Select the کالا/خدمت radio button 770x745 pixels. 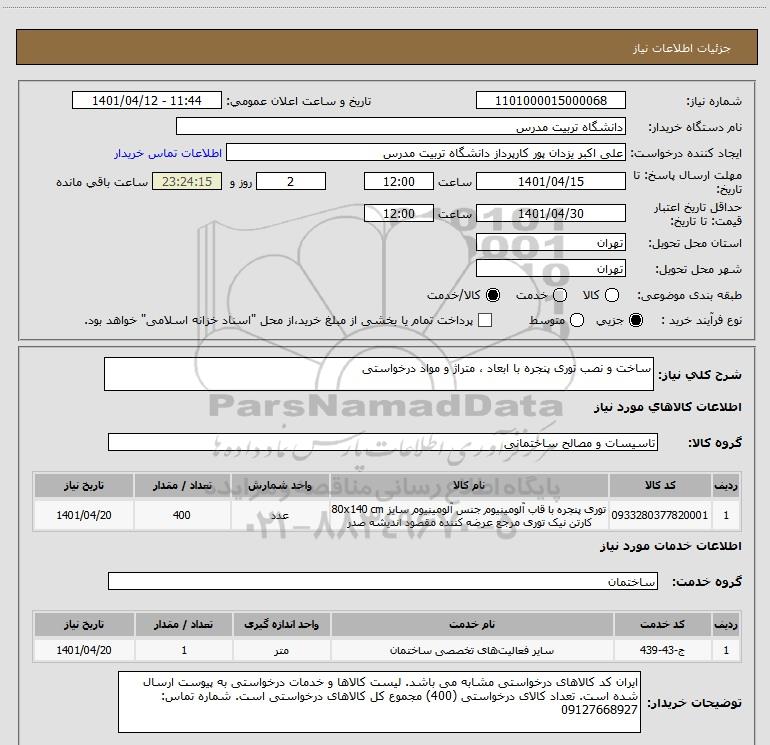[493, 295]
